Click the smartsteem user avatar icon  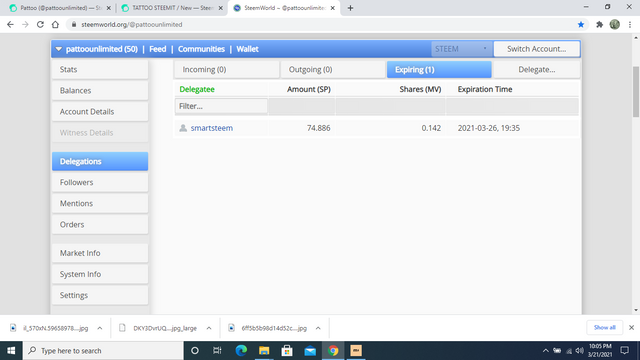(x=183, y=128)
